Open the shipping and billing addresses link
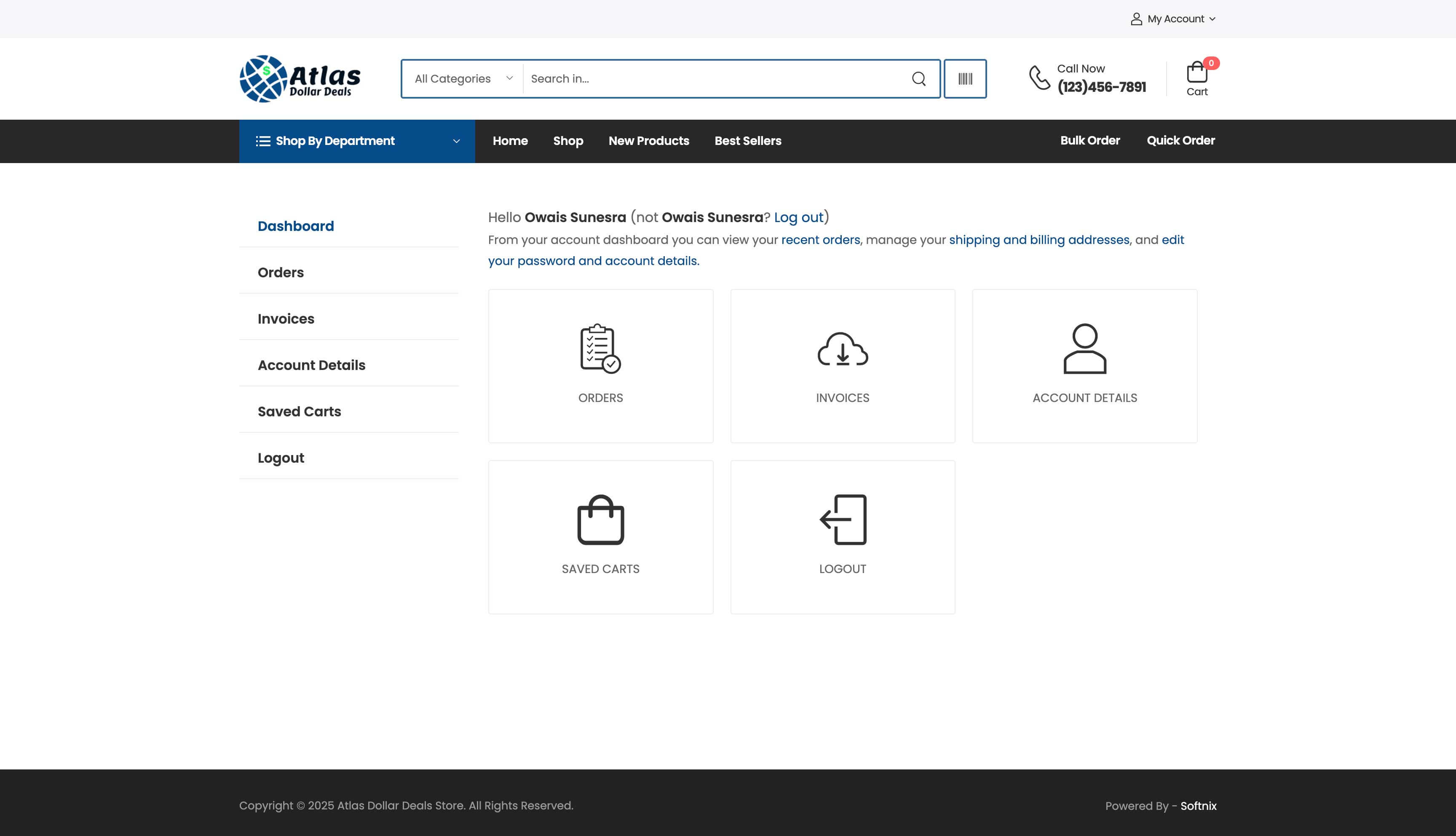The image size is (1456, 836). coord(1038,240)
